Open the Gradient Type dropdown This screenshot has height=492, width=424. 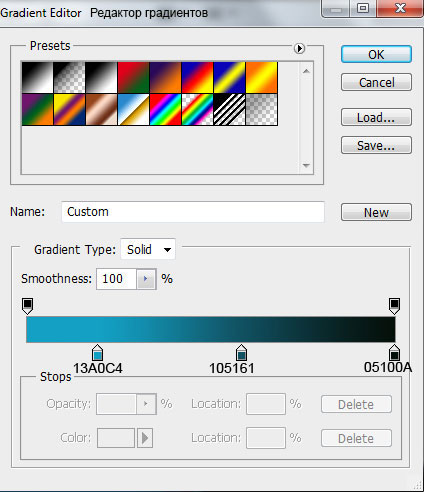coord(148,249)
